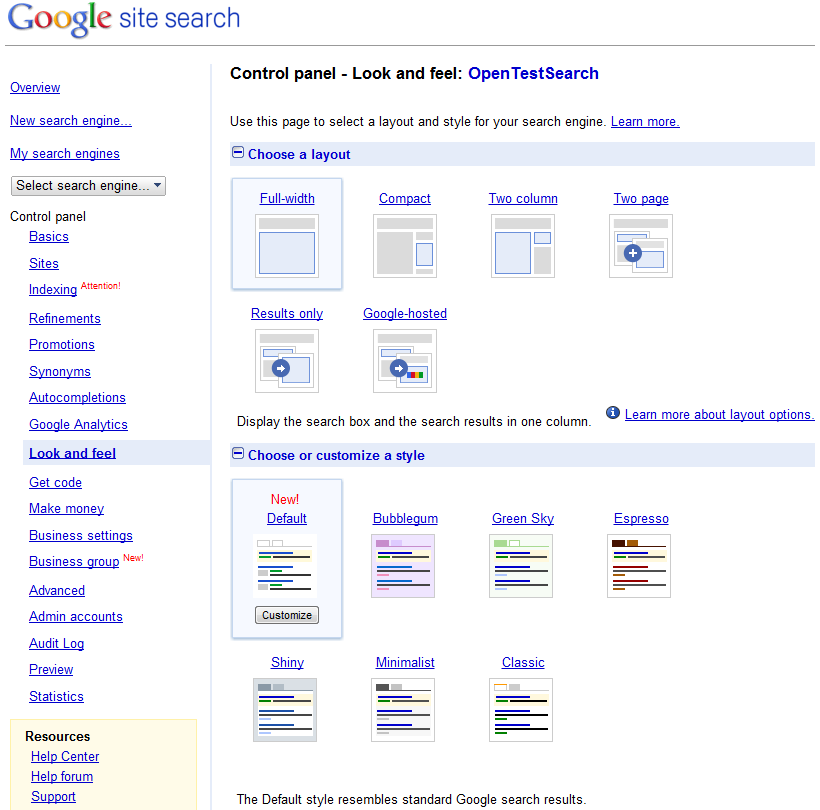The image size is (820, 810).
Task: Click Learn more about layout options link
Action: coord(720,414)
